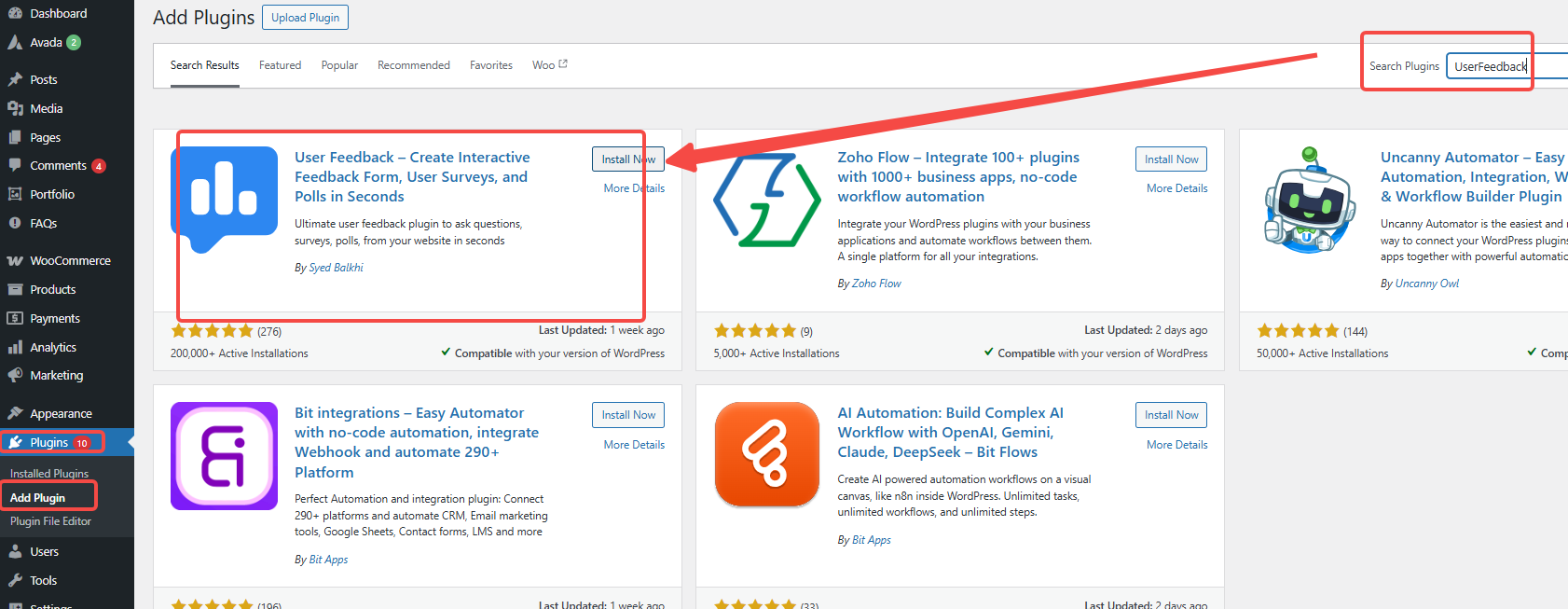Click the Bit Flows orange plugin icon
Image resolution: width=1568 pixels, height=609 pixels.
point(766,455)
